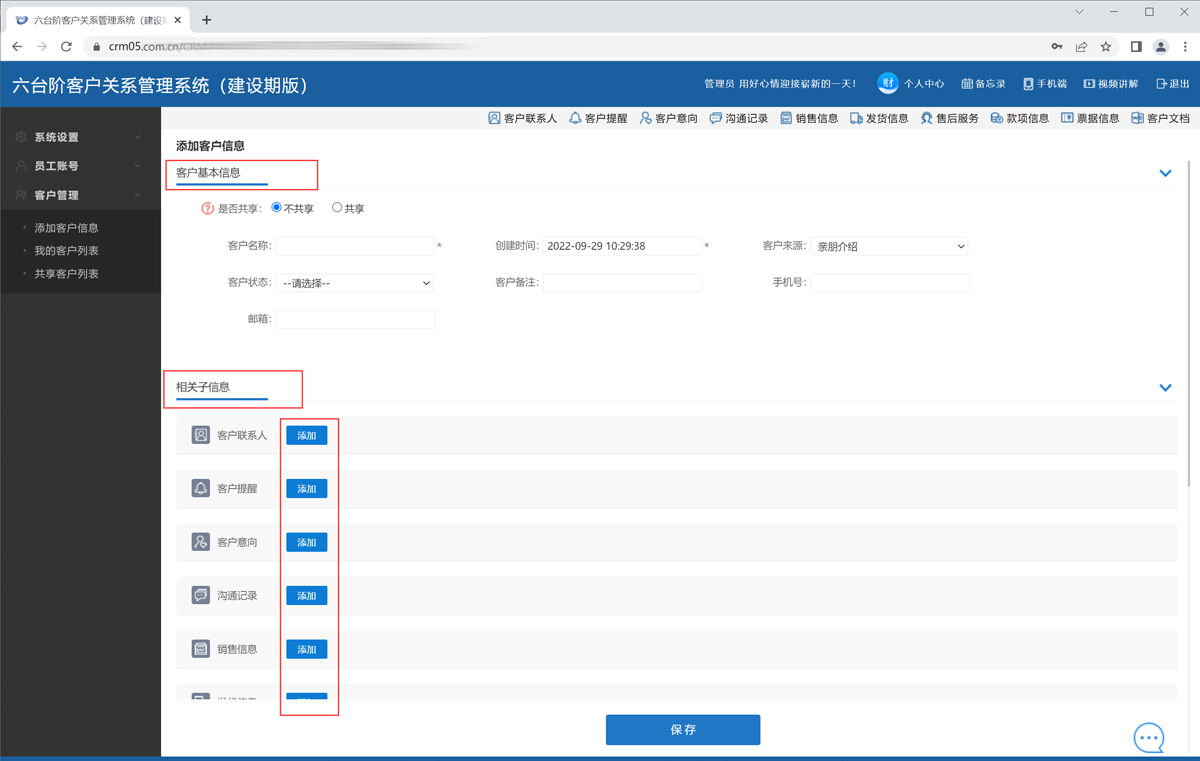1200x761 pixels.
Task: Bookmark this page with the star icon
Action: (1106, 46)
